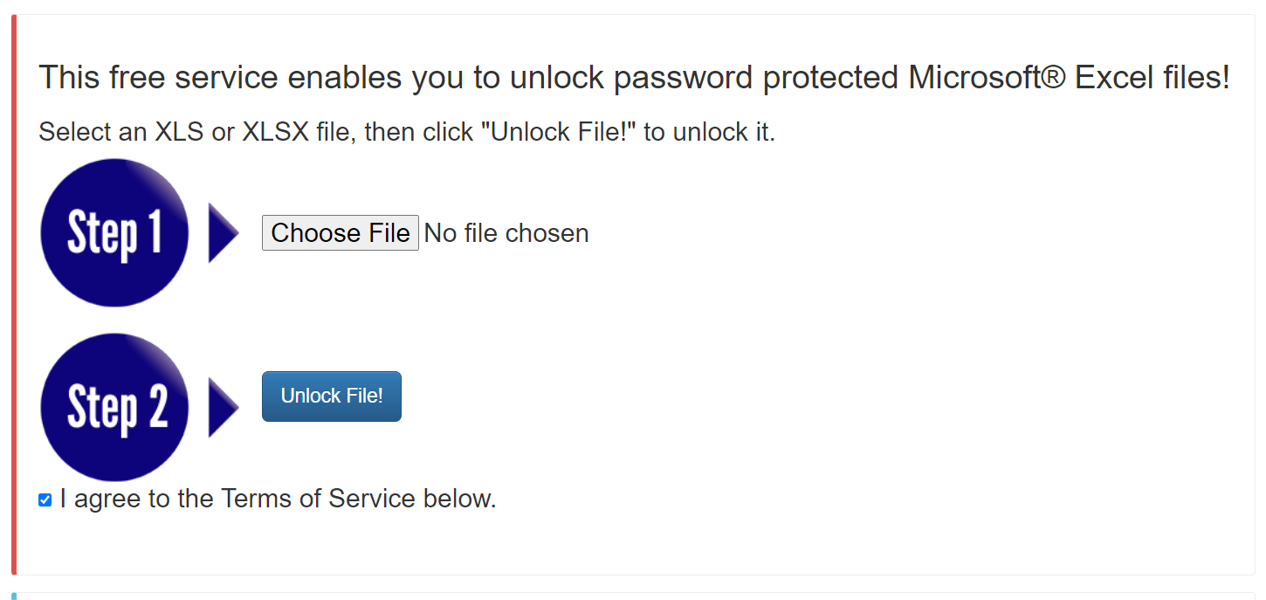Click the "No file chosen" text

506,233
